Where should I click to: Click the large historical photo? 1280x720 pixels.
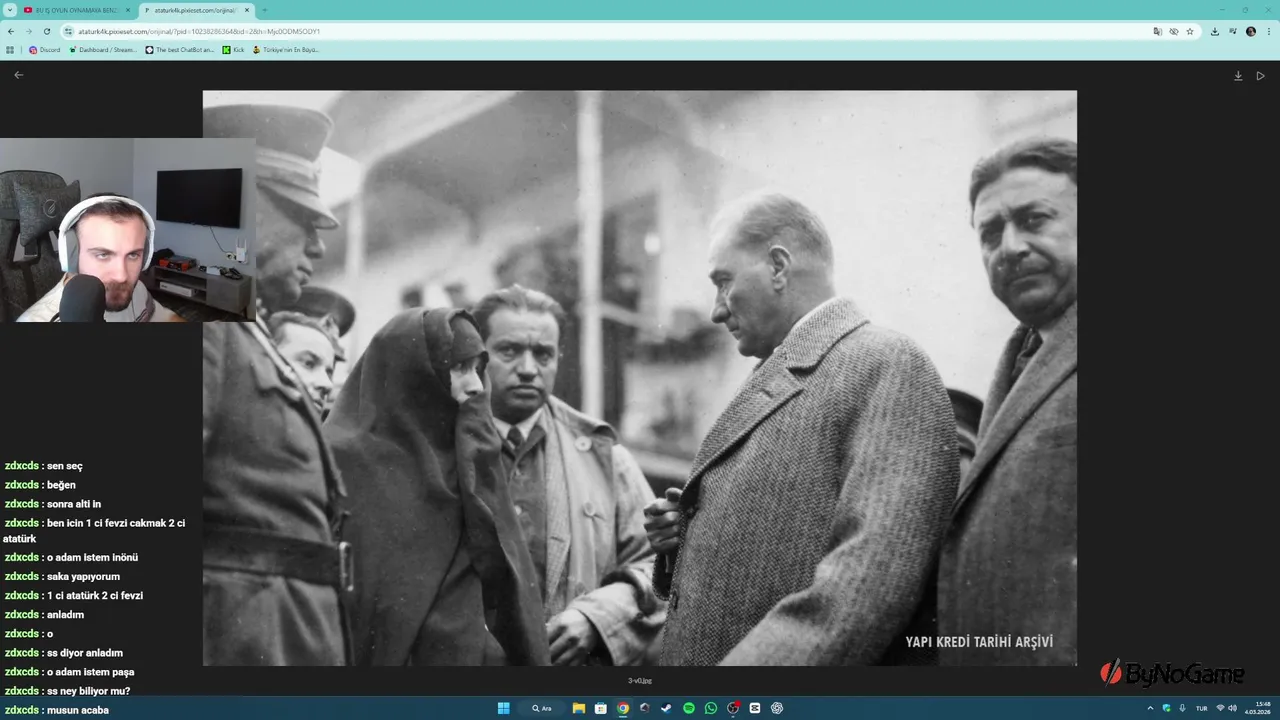(x=640, y=378)
